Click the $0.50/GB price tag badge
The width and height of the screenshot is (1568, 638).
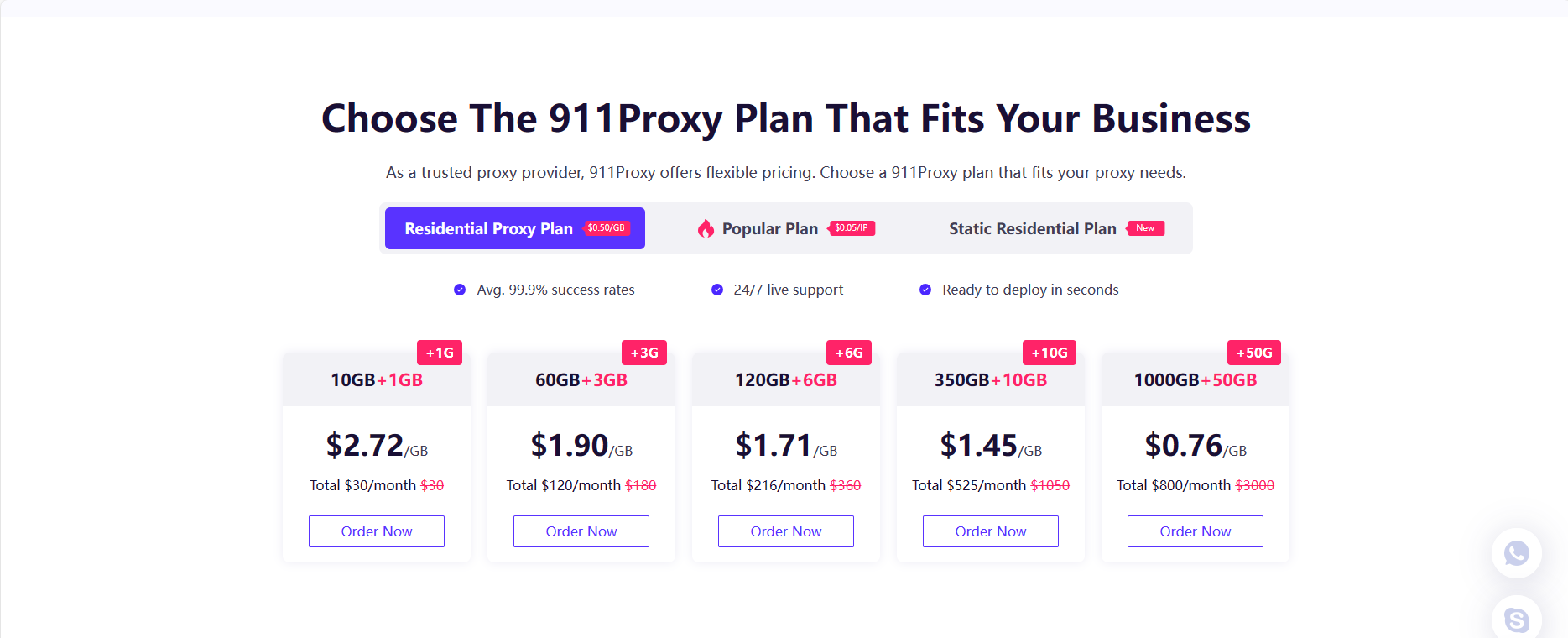coord(607,228)
